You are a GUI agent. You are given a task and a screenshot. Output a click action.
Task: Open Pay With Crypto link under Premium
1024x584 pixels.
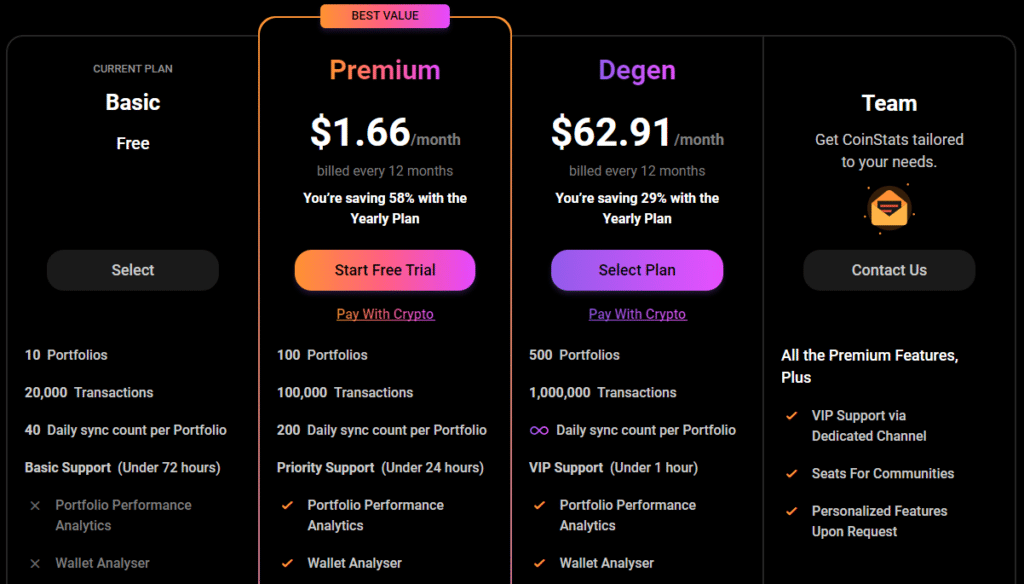click(x=385, y=314)
